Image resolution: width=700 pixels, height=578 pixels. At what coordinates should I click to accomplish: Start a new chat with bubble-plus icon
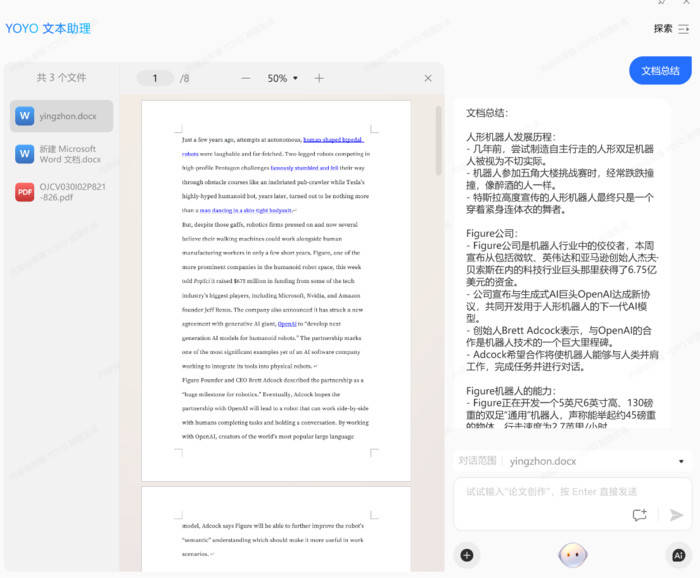point(640,515)
